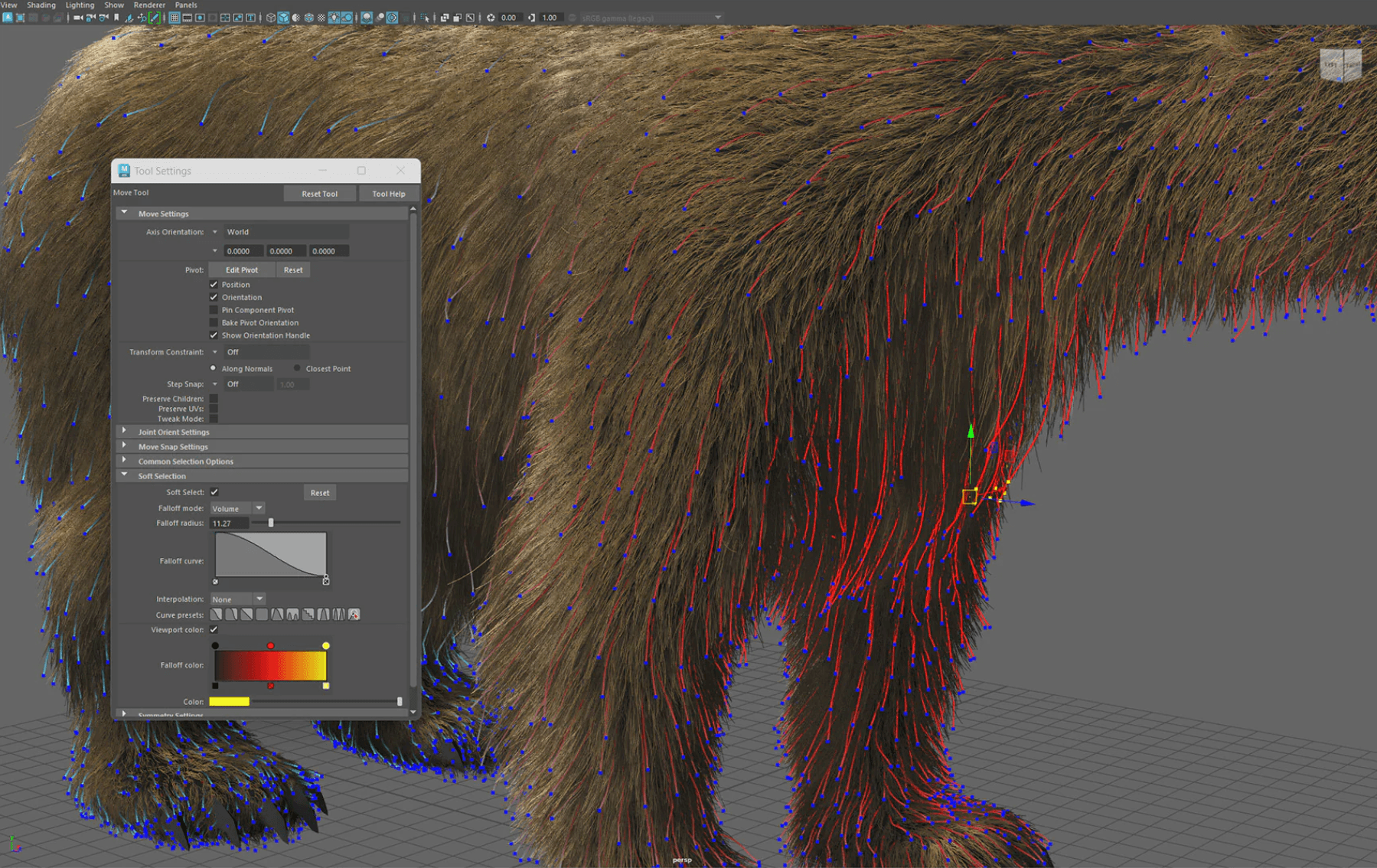Screen dimensions: 1377x868
Task: Toggle the film gate icon
Action: [x=187, y=18]
